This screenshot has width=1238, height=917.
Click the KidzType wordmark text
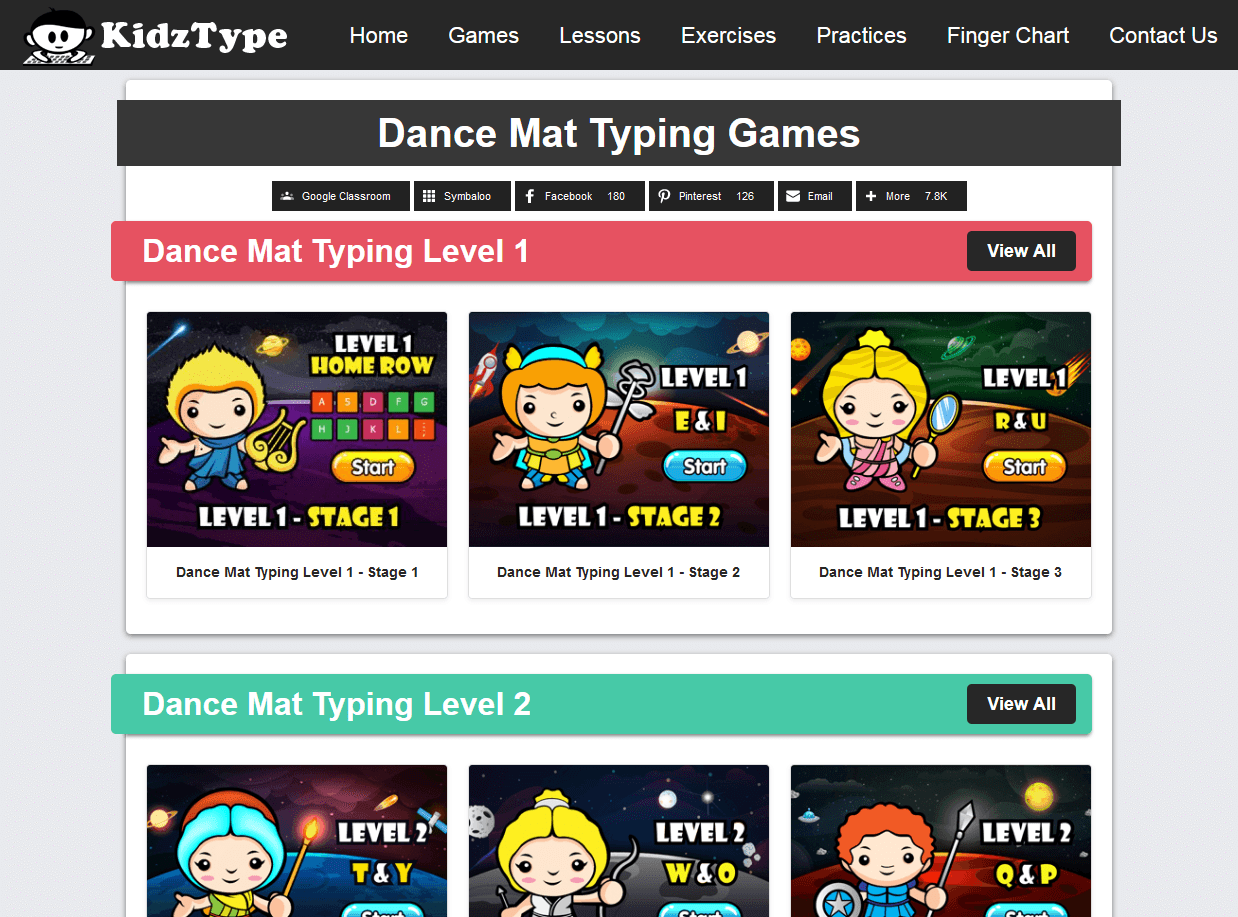pos(194,37)
